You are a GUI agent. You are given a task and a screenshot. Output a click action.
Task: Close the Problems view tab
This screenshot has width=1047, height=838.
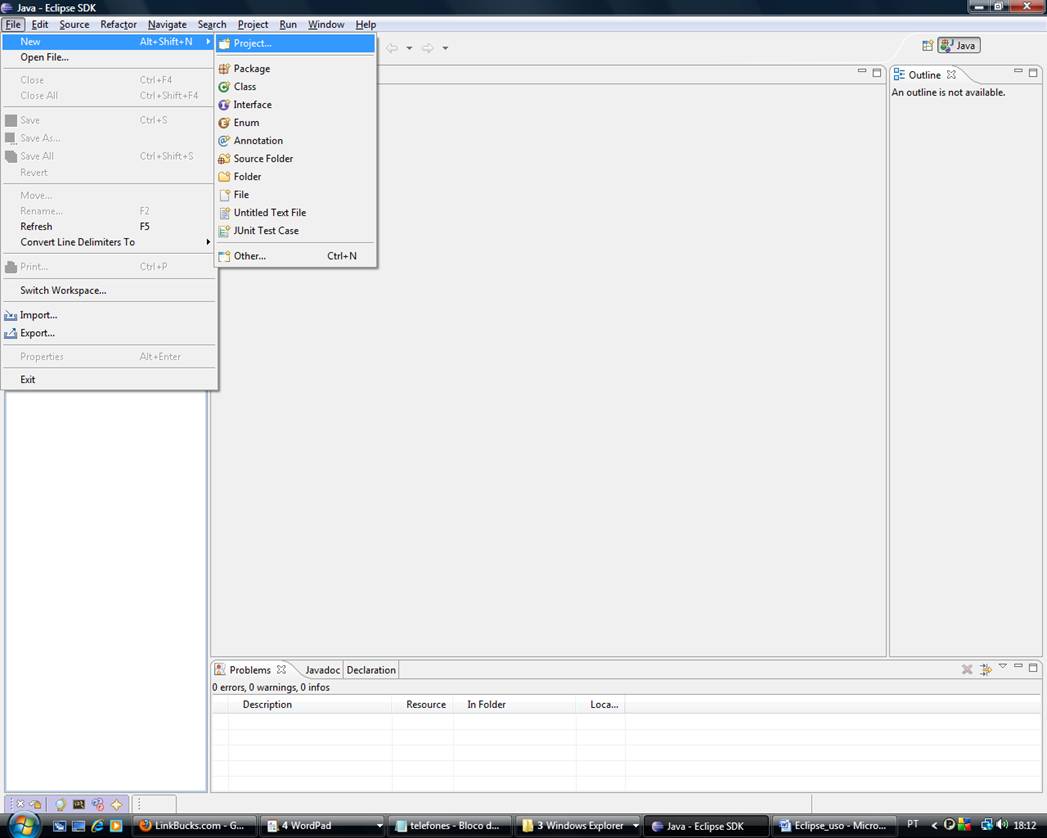click(x=281, y=669)
